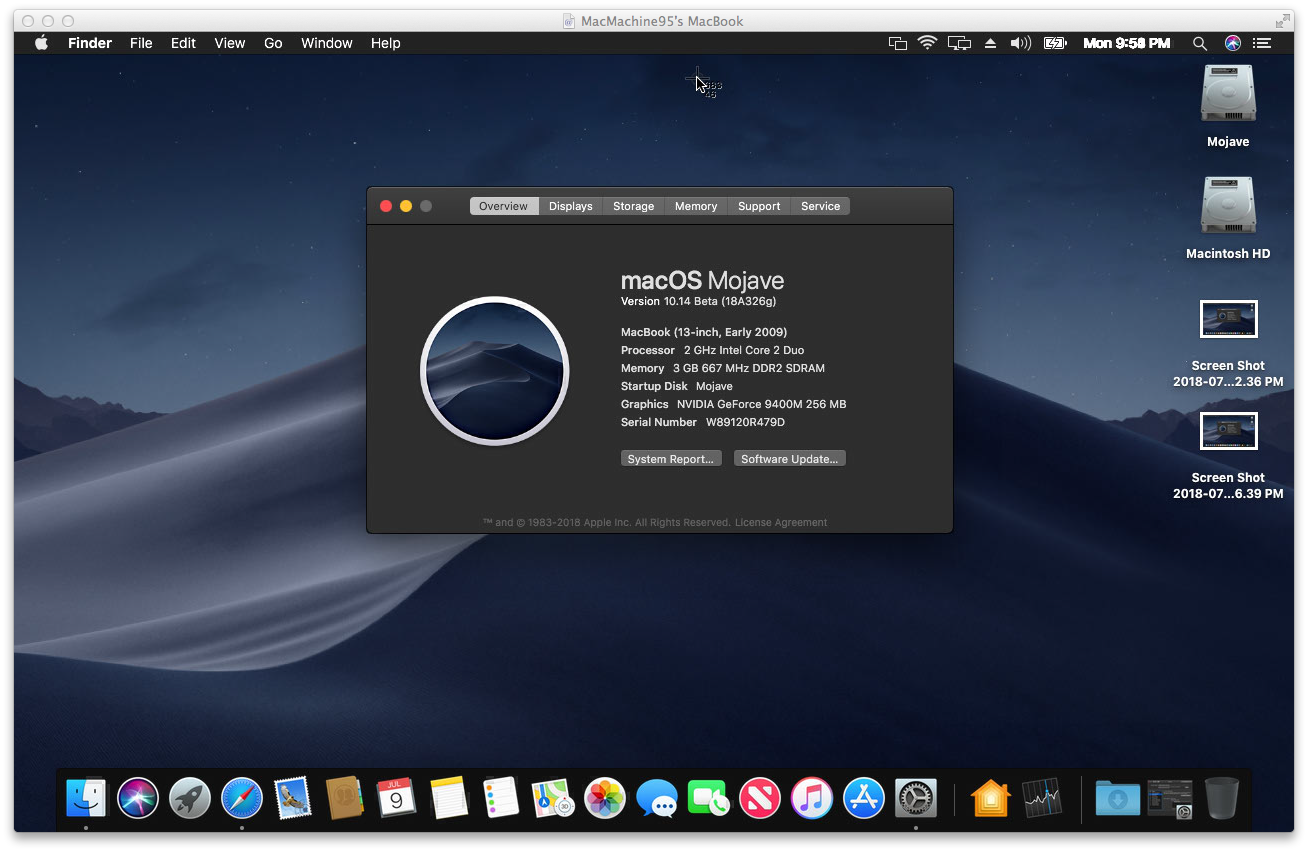The image size is (1308, 852).
Task: Open the App Store icon
Action: [864, 798]
